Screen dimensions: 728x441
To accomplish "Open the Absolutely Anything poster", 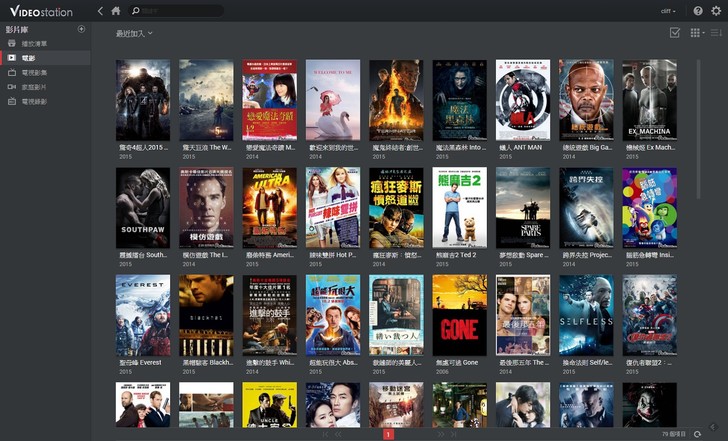I will click(x=333, y=315).
